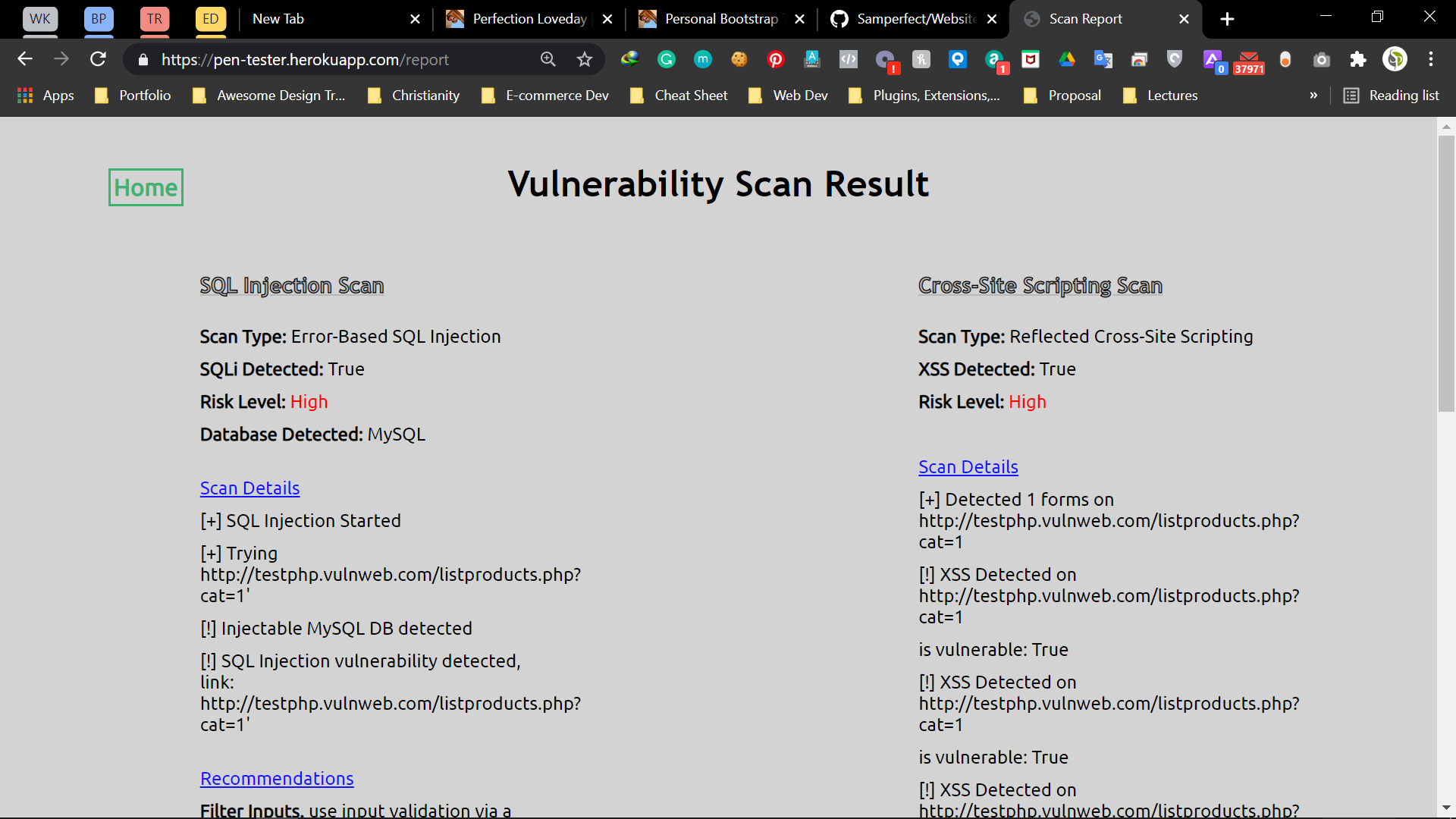The image size is (1456, 819).
Task: Bookmark this page with the star icon
Action: pos(584,59)
